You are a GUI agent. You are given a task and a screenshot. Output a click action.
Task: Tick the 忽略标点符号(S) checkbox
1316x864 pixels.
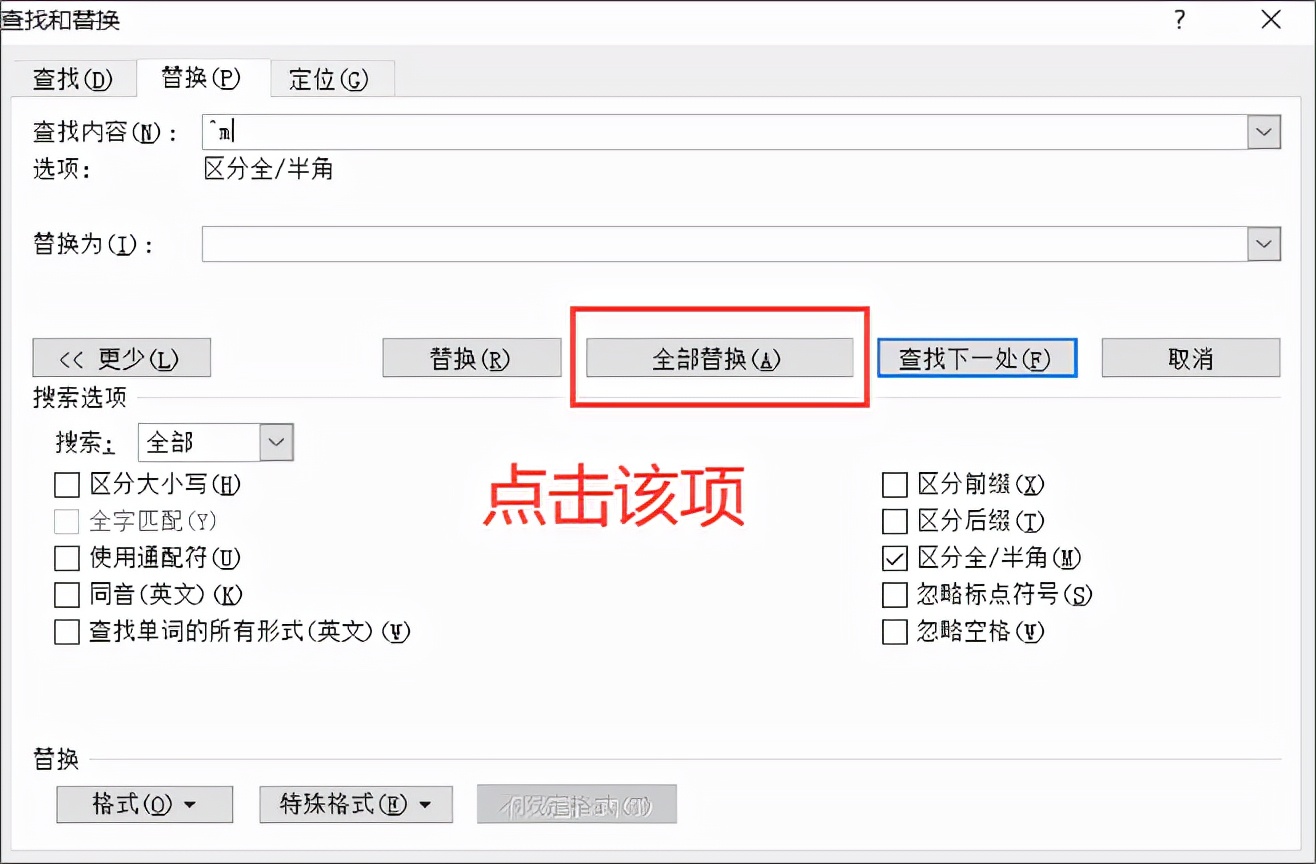(x=894, y=595)
